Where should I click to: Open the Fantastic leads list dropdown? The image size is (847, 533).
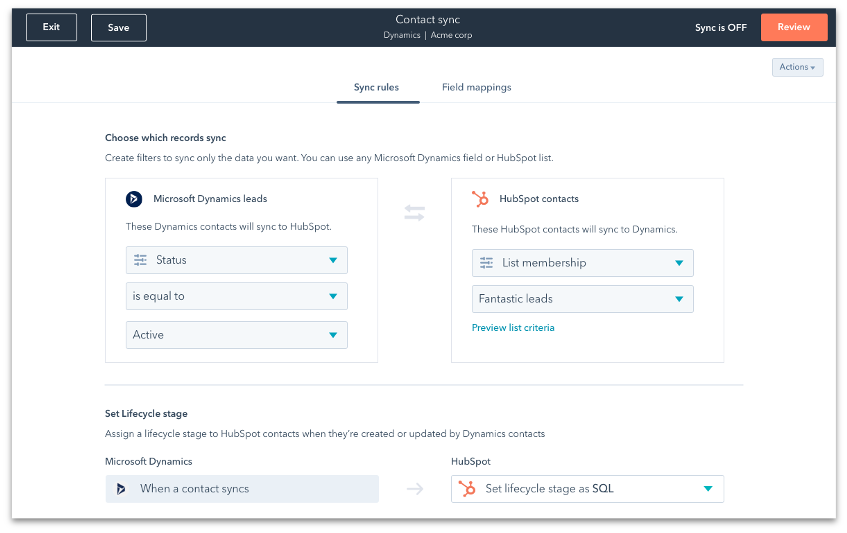click(582, 299)
